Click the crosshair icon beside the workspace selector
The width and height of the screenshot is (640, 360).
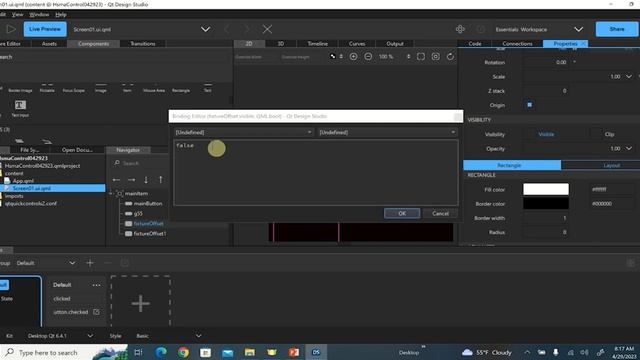[460, 29]
